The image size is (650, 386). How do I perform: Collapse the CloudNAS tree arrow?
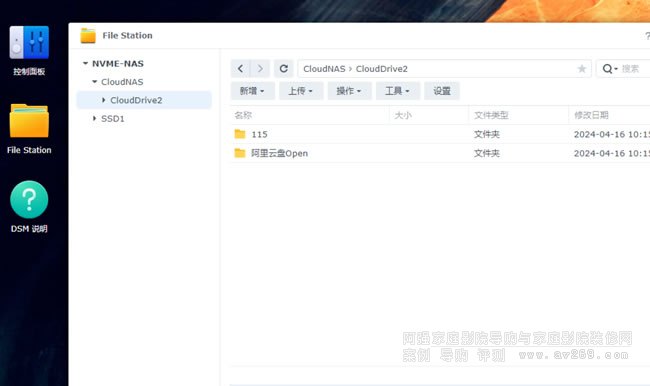pos(95,82)
